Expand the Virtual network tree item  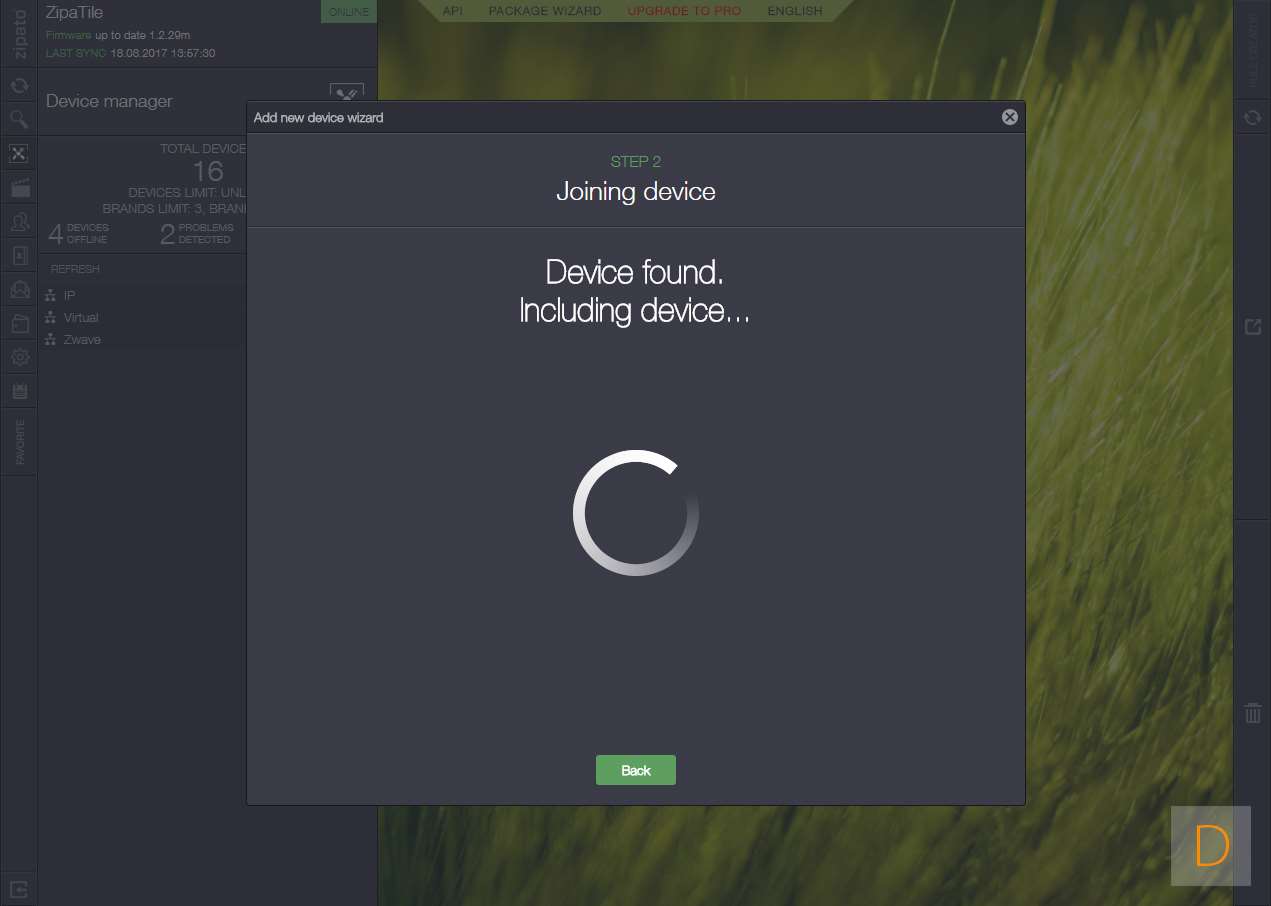pos(81,317)
